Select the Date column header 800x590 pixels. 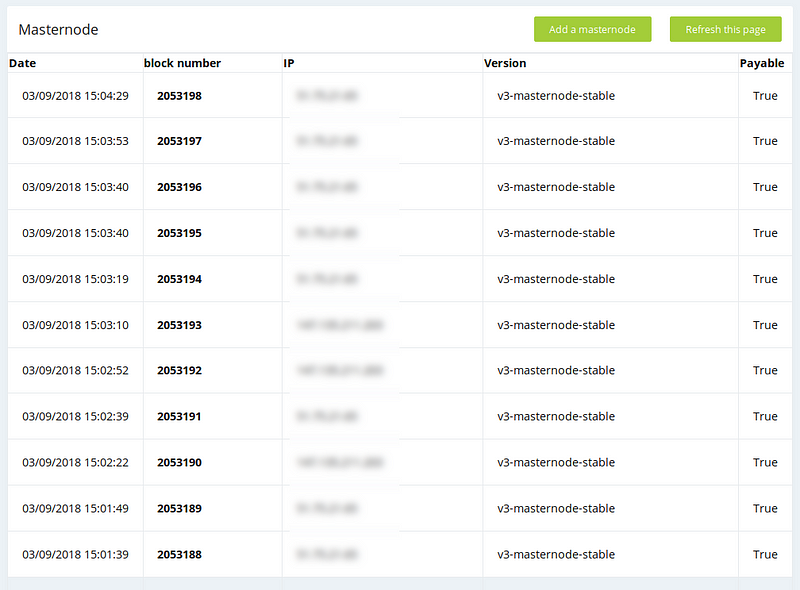pyautogui.click(x=22, y=63)
